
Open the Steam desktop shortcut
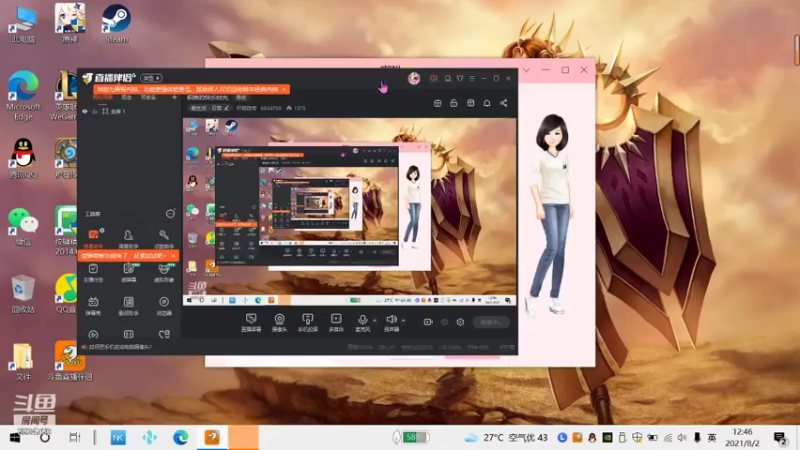pyautogui.click(x=116, y=23)
